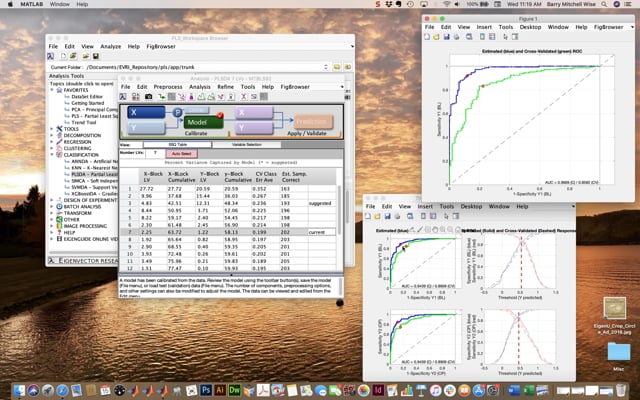Select row 3 marked suggested in SSQ table
Viewport: 640px width, 400px height.
pyautogui.click(x=229, y=203)
